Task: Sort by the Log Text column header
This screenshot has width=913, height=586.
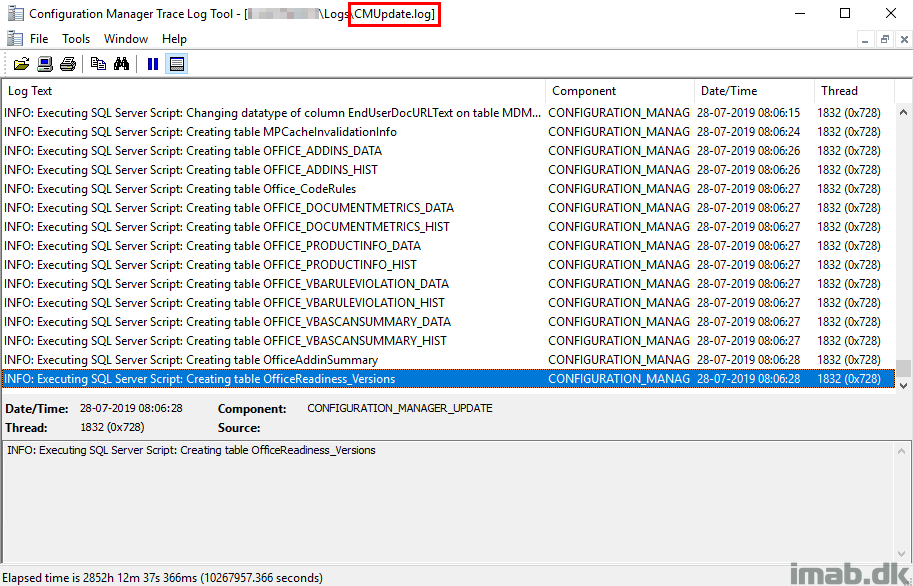Action: (x=273, y=91)
